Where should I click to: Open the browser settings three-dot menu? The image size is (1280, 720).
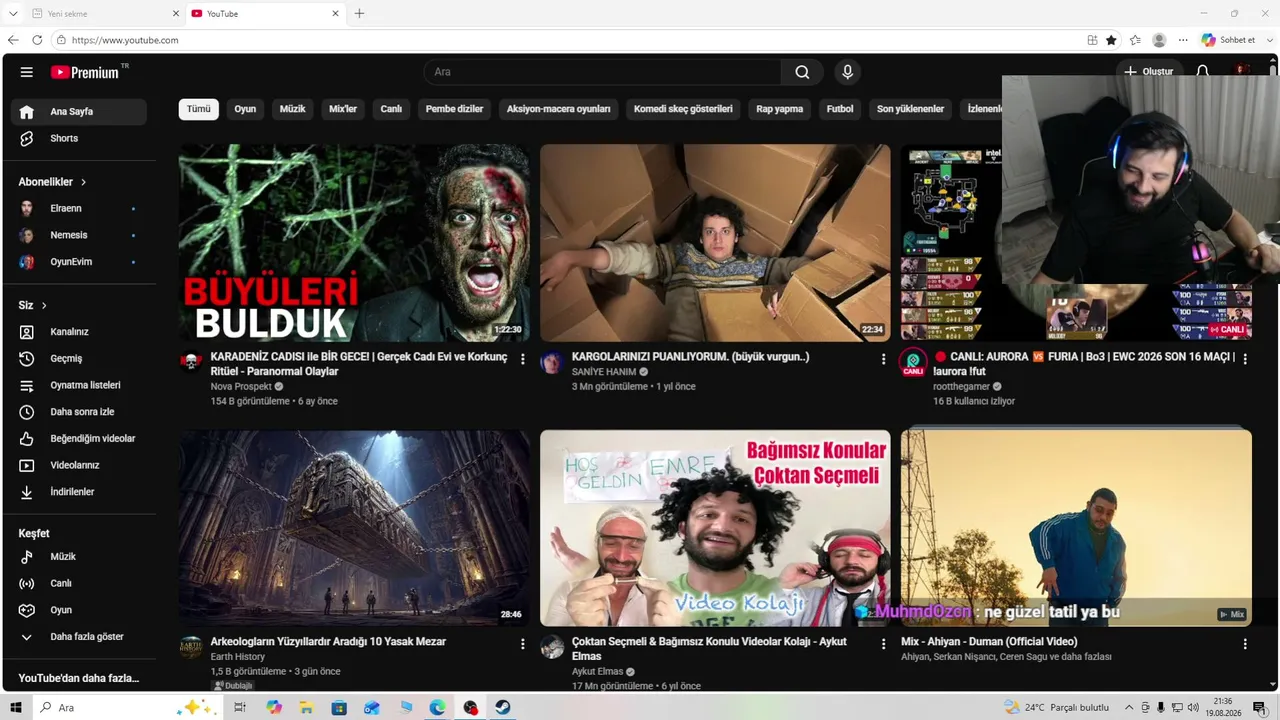pos(1183,40)
